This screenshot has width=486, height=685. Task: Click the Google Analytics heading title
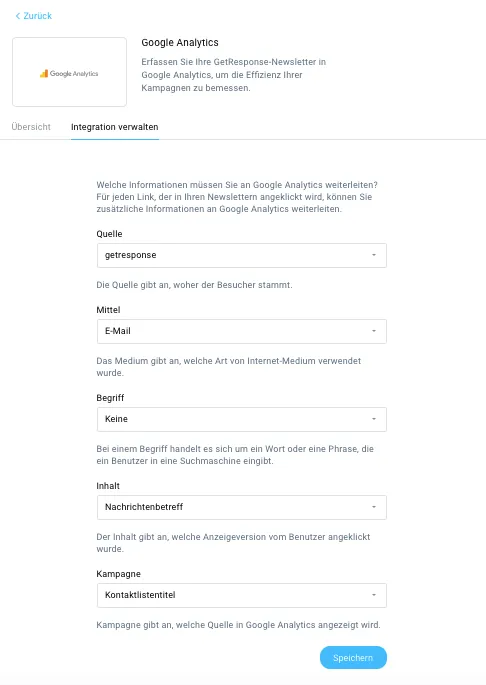click(180, 43)
